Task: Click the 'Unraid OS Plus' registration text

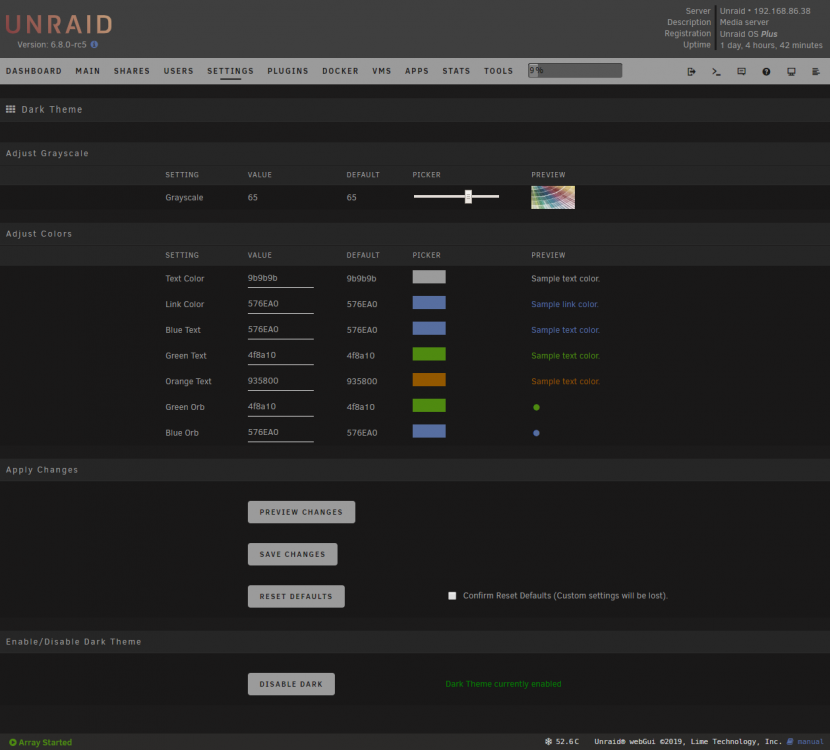Action: point(748,34)
